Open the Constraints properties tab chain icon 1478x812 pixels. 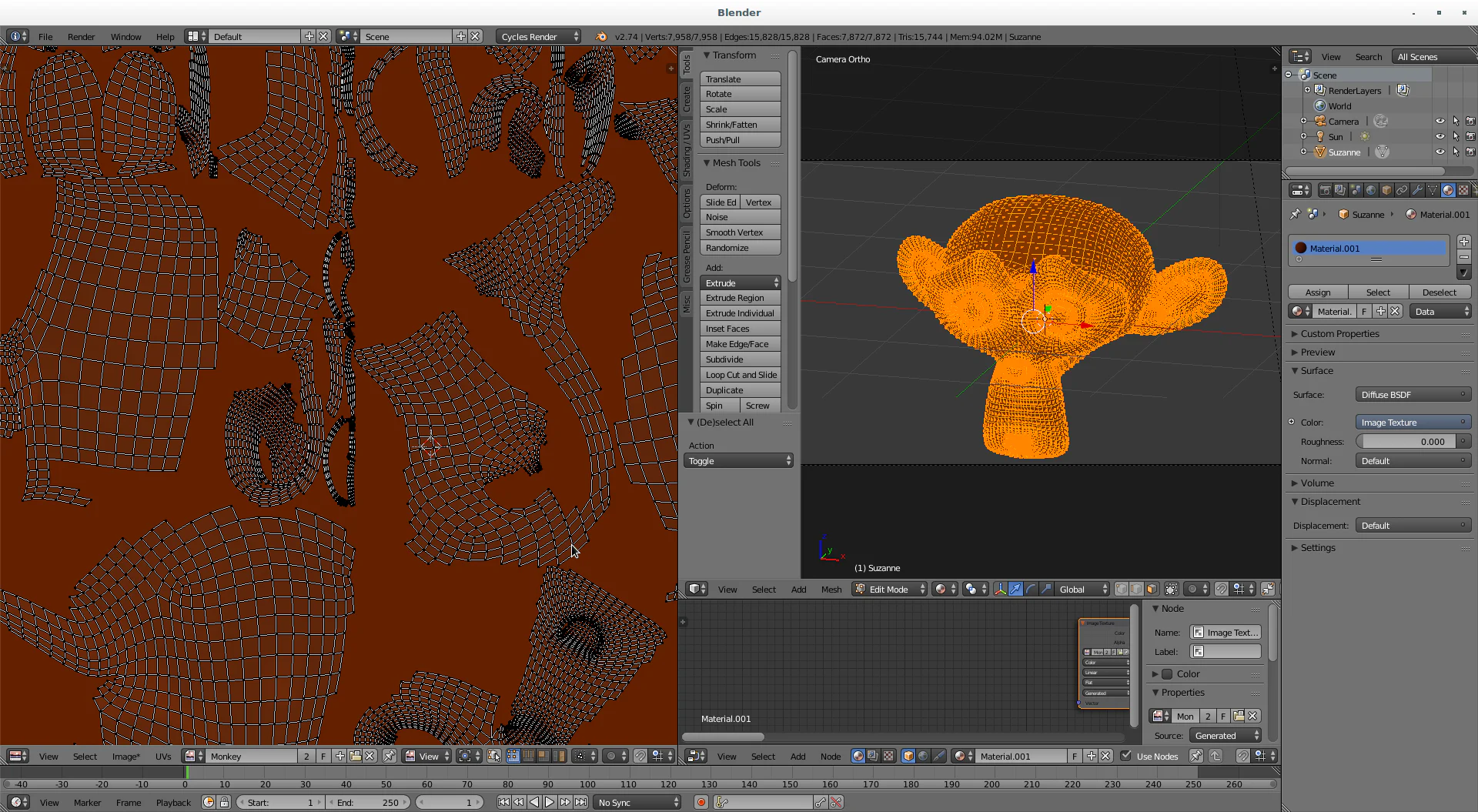(1402, 190)
